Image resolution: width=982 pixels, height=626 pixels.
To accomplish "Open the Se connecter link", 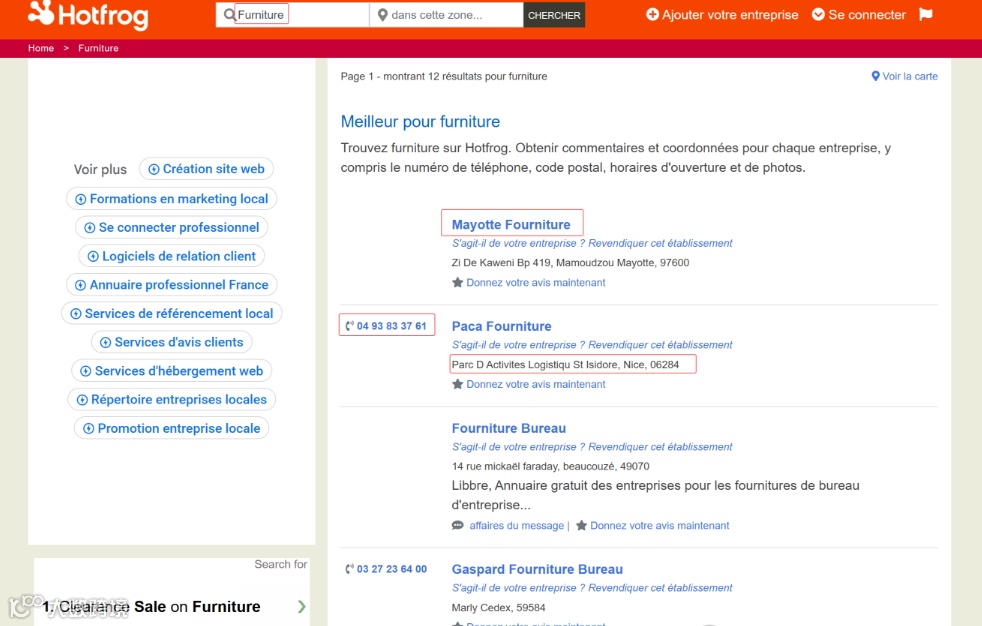I will (859, 14).
